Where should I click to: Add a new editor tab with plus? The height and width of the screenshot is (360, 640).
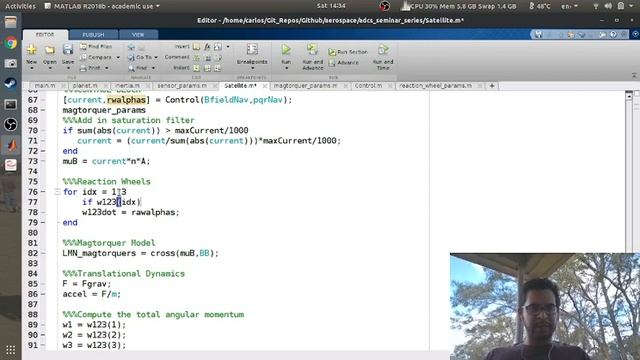(492, 86)
